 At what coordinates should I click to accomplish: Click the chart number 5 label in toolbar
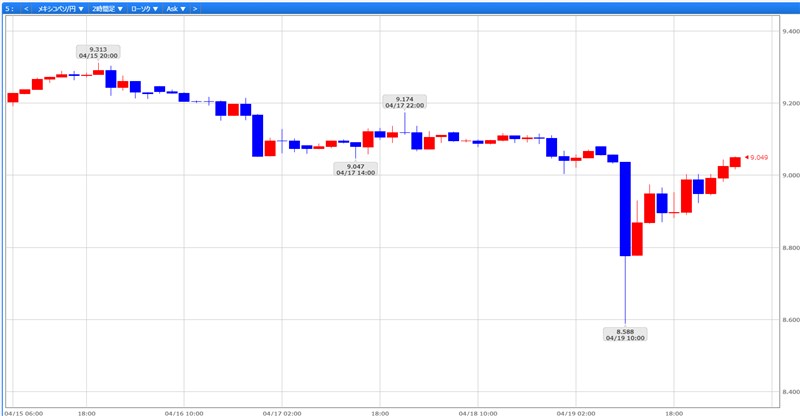(7, 8)
